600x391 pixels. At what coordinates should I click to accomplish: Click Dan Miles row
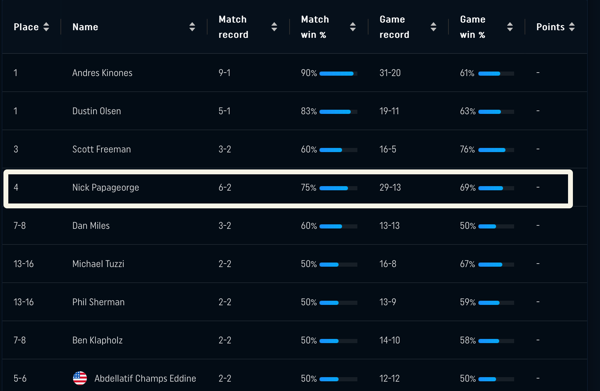pyautogui.click(x=295, y=226)
